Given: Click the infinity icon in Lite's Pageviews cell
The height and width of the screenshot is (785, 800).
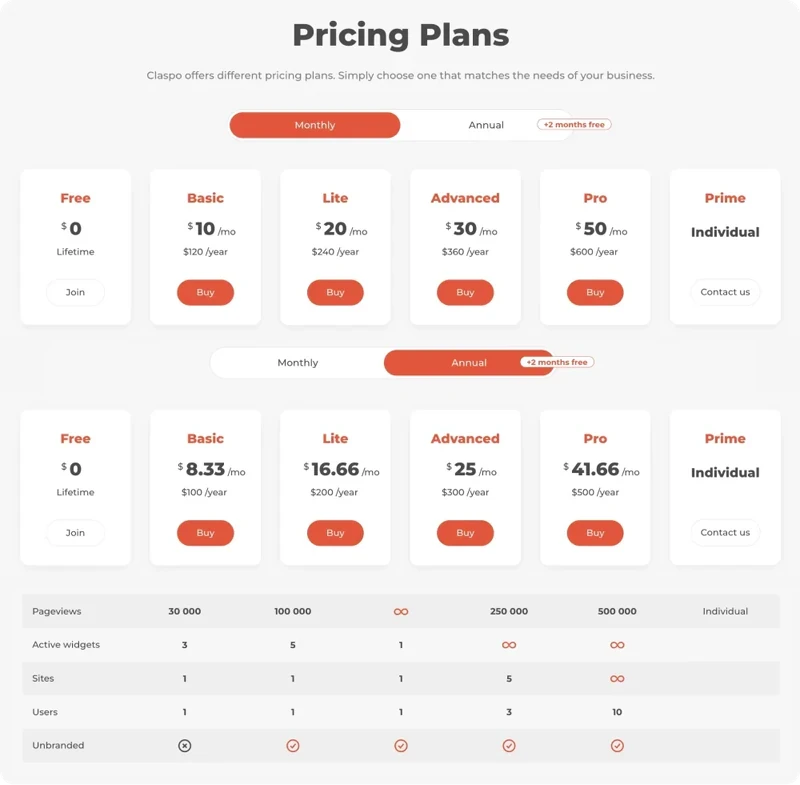Looking at the screenshot, I should coord(401,611).
